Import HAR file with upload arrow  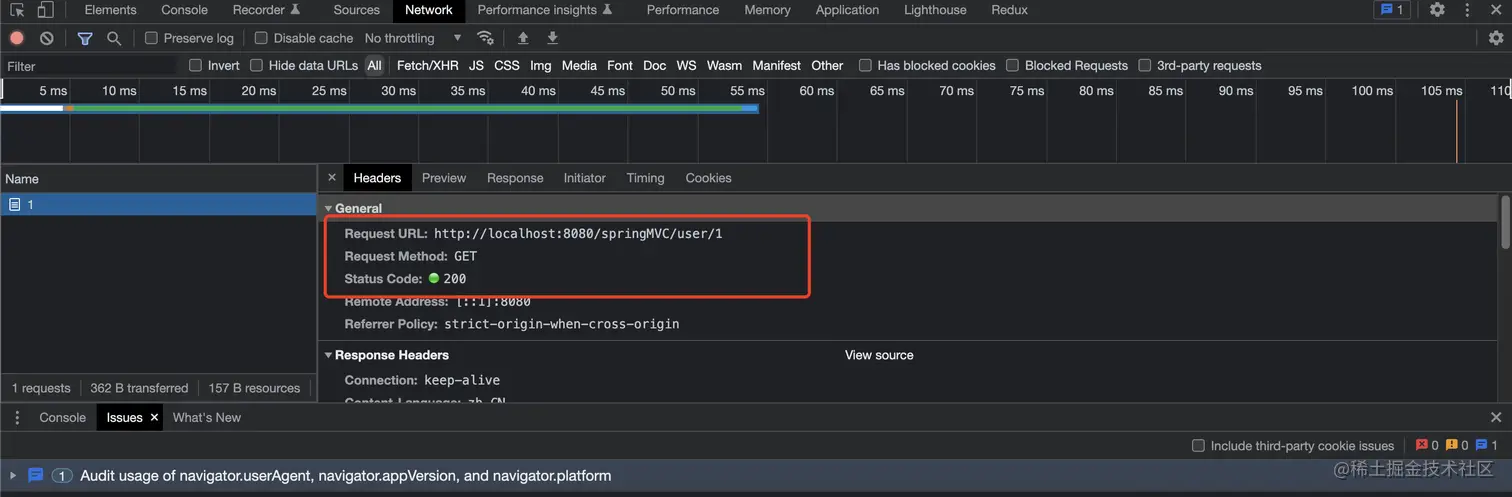(523, 38)
